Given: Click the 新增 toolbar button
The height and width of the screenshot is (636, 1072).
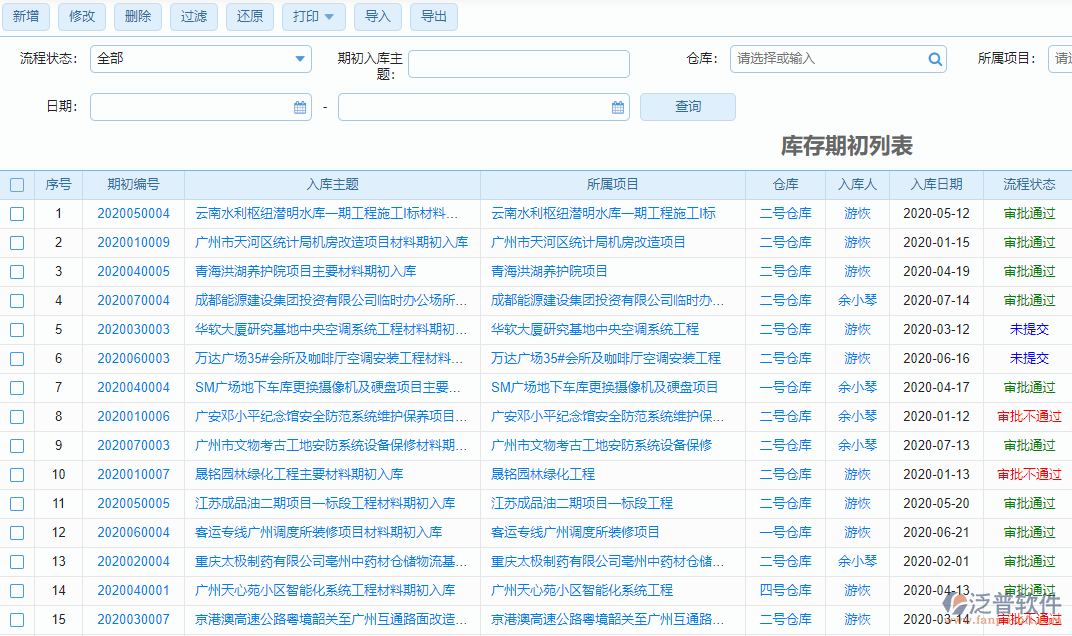Looking at the screenshot, I should [x=25, y=16].
